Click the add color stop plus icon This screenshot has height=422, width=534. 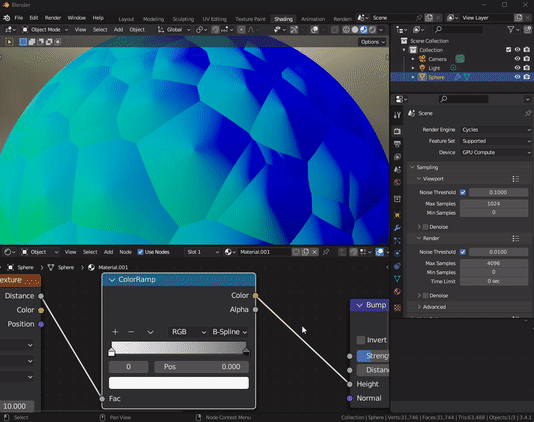115,332
